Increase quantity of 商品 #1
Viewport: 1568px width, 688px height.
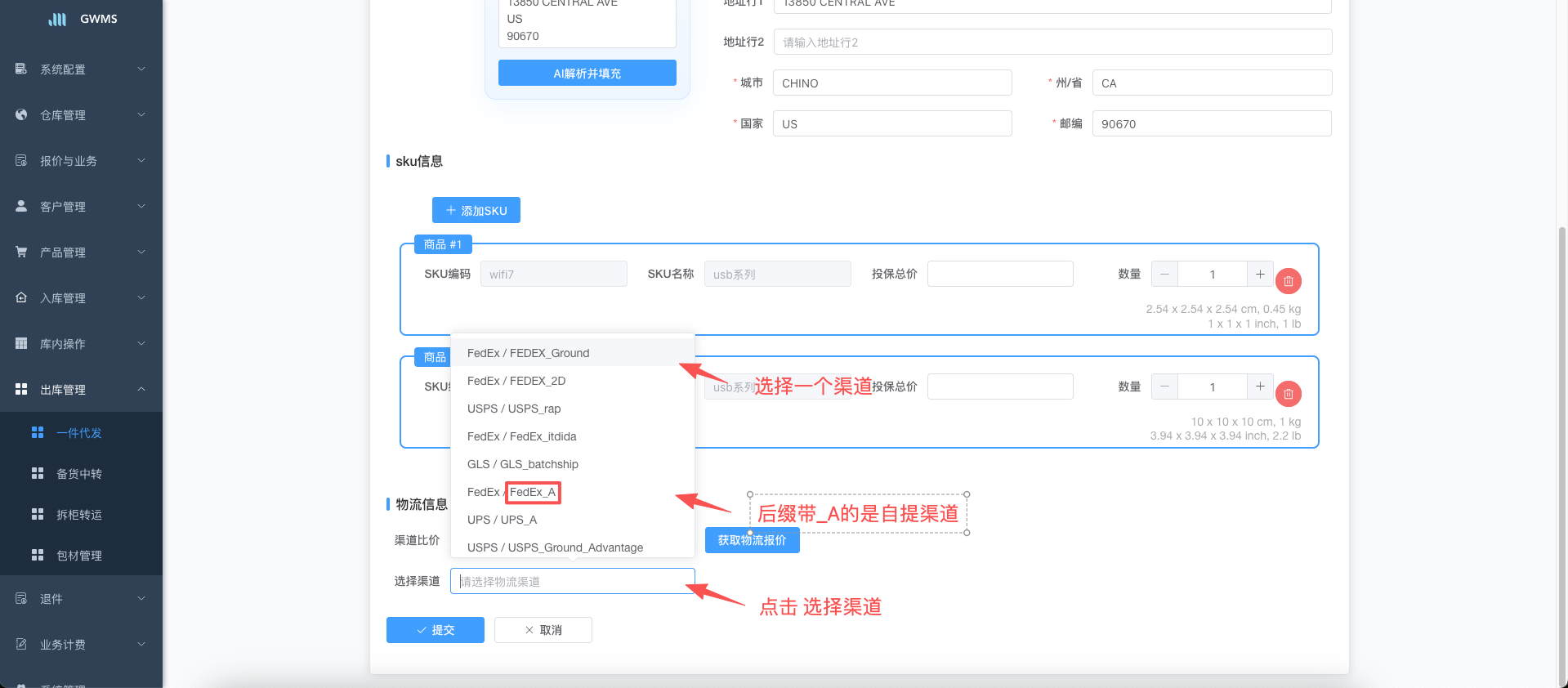(x=1260, y=274)
